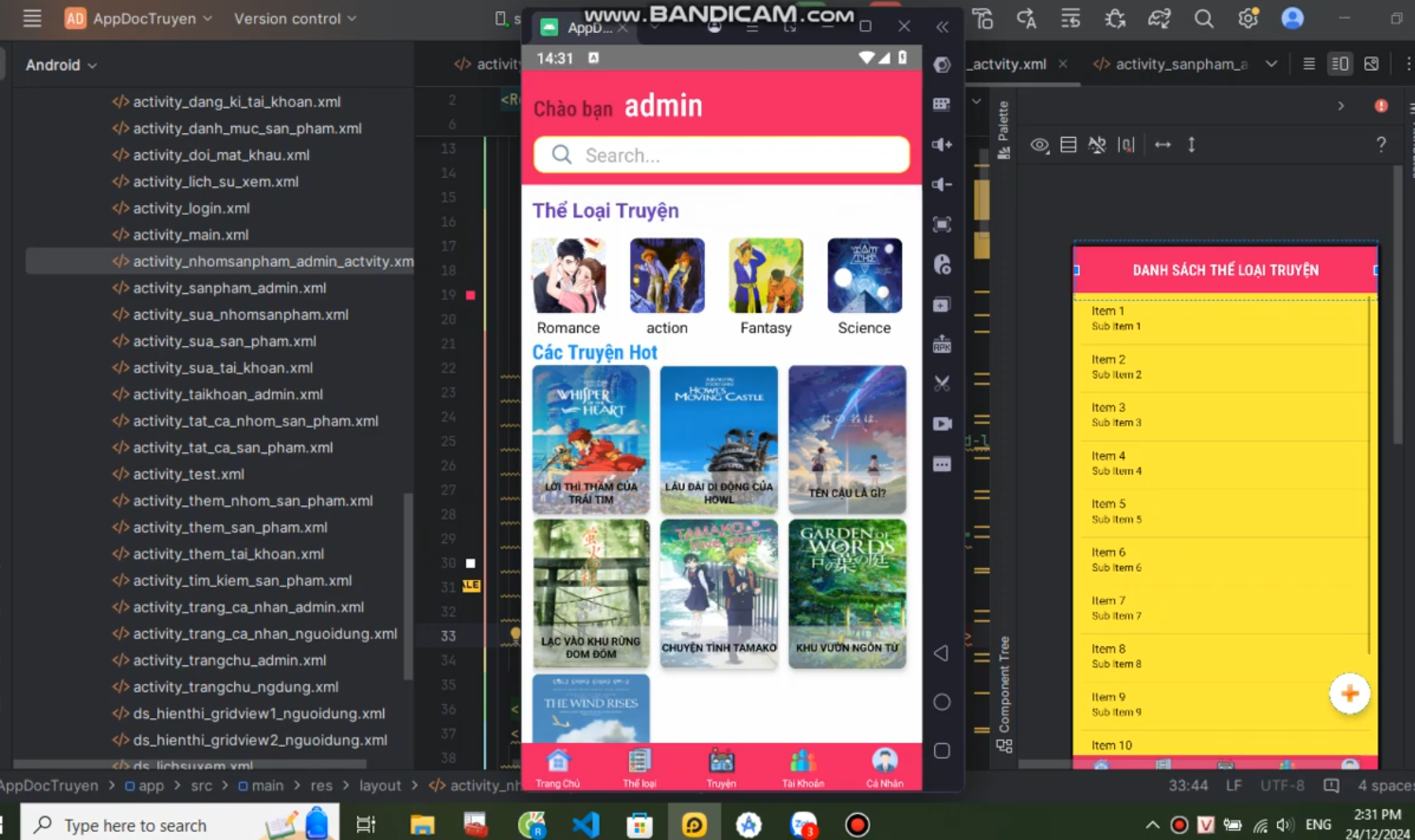Click Sync Project with Gradle elephant icon

1159,18
